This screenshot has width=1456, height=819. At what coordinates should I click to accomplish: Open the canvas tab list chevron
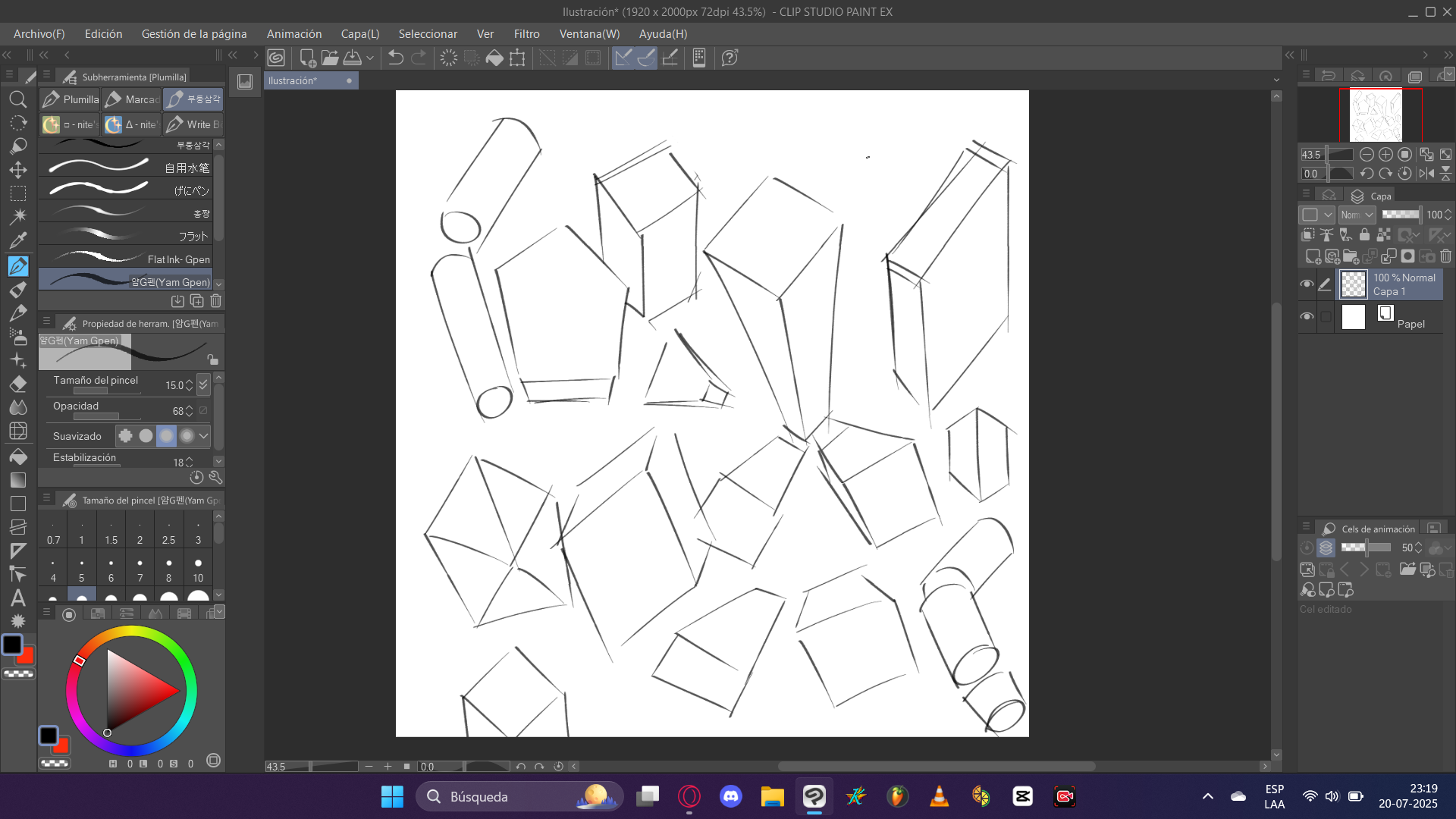pyautogui.click(x=1276, y=80)
